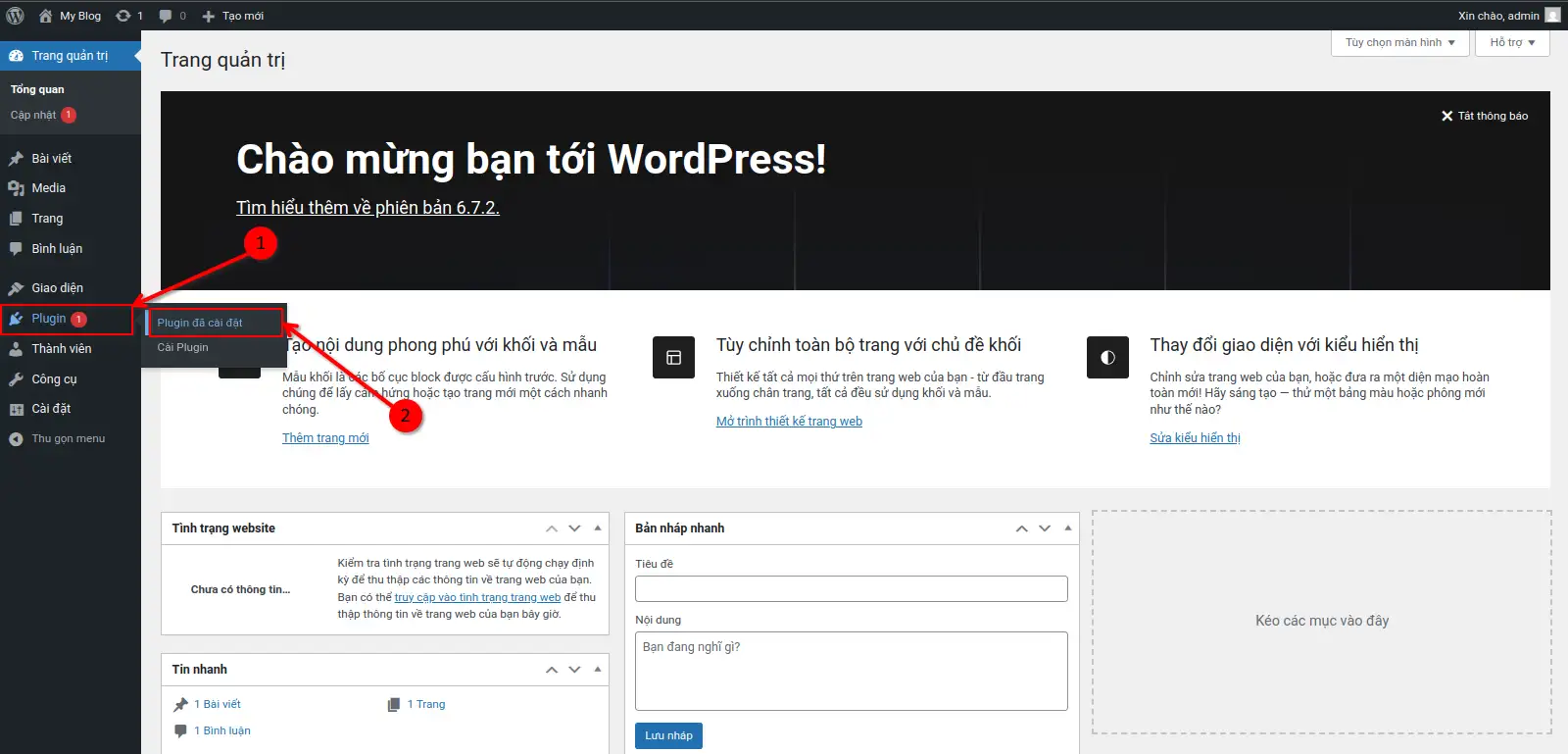Open Mở trình thiết kế trang web link
The height and width of the screenshot is (754, 1568).
789,422
